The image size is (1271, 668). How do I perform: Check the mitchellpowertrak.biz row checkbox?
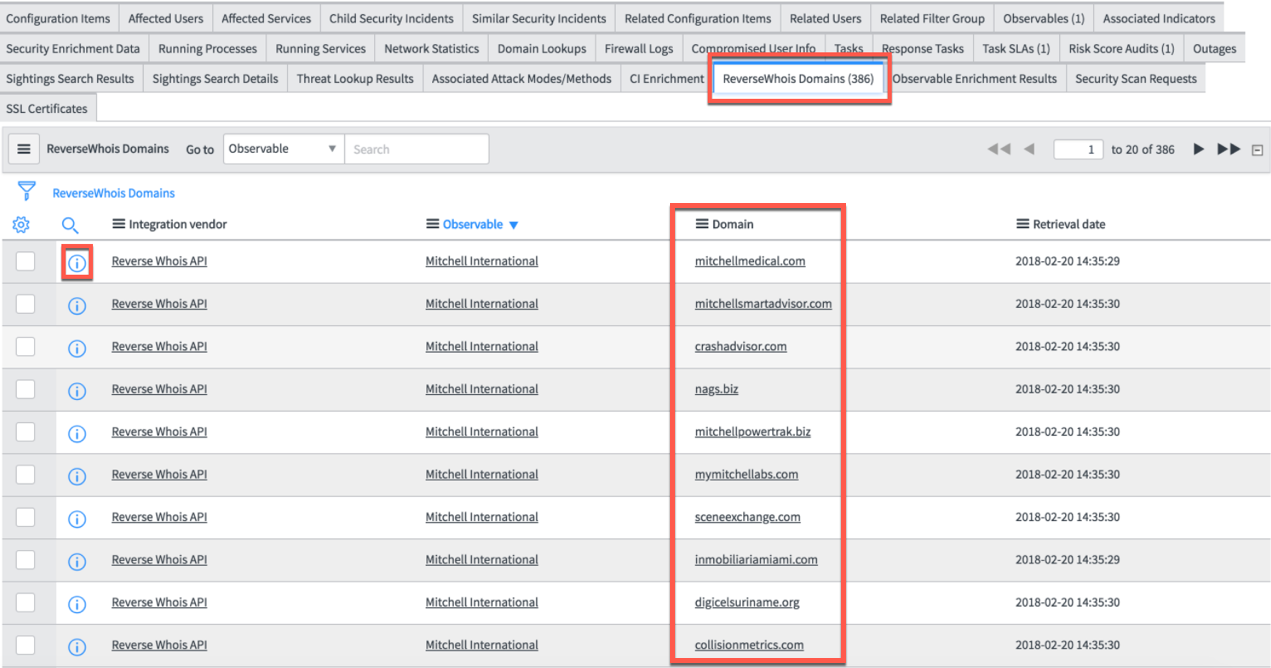(25, 431)
